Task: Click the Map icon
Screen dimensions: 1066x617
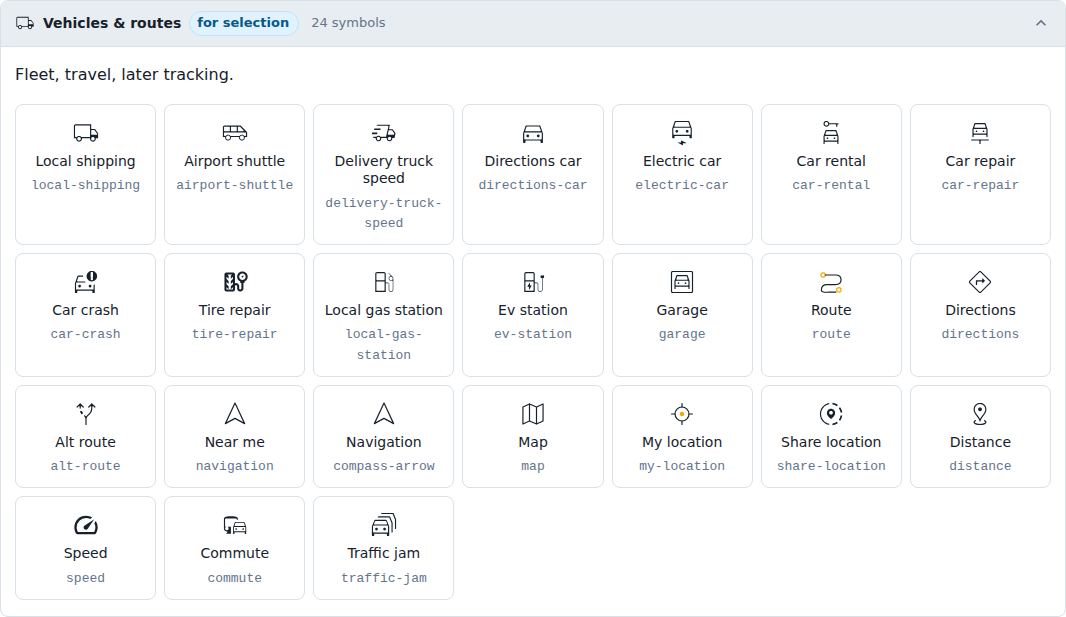Action: (533, 413)
